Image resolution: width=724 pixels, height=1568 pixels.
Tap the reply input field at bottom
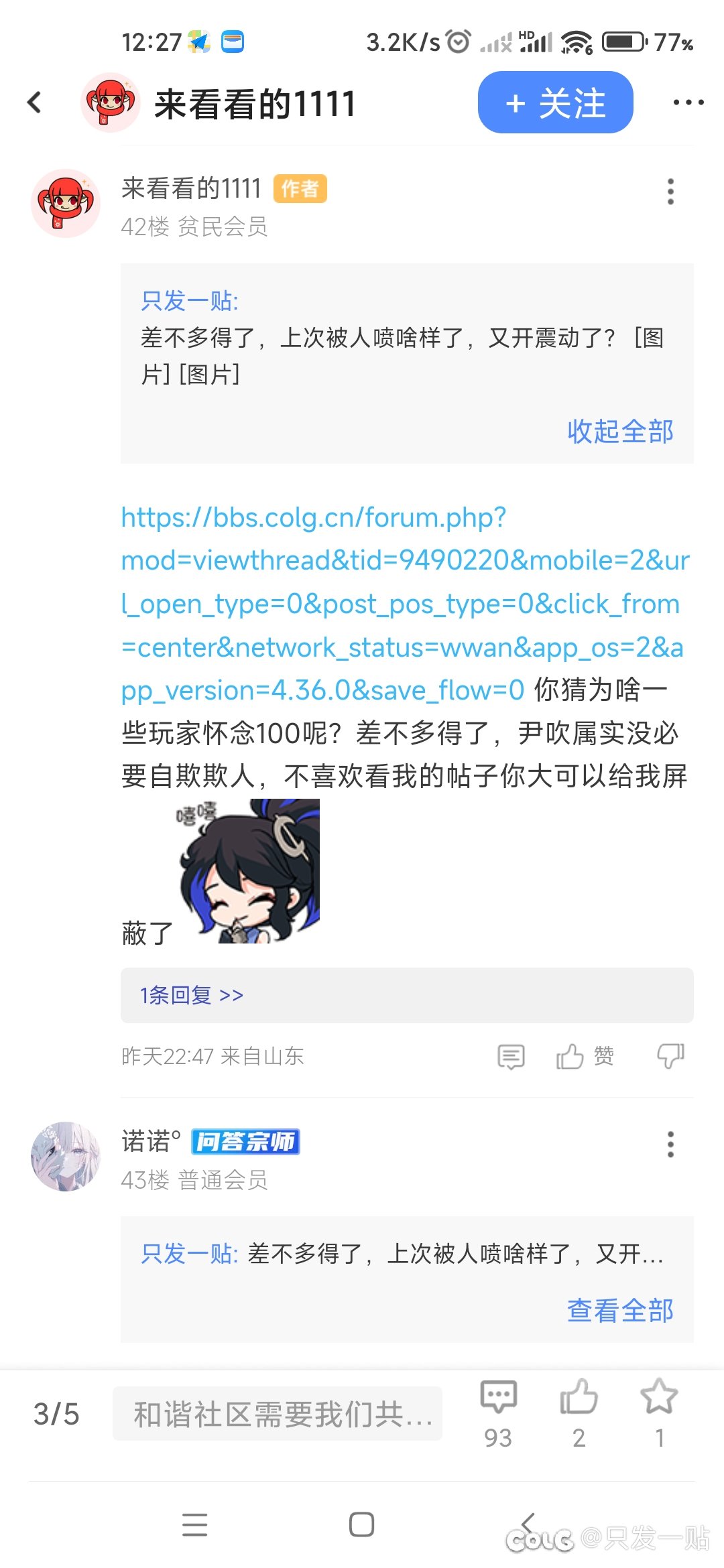pyautogui.click(x=278, y=1414)
